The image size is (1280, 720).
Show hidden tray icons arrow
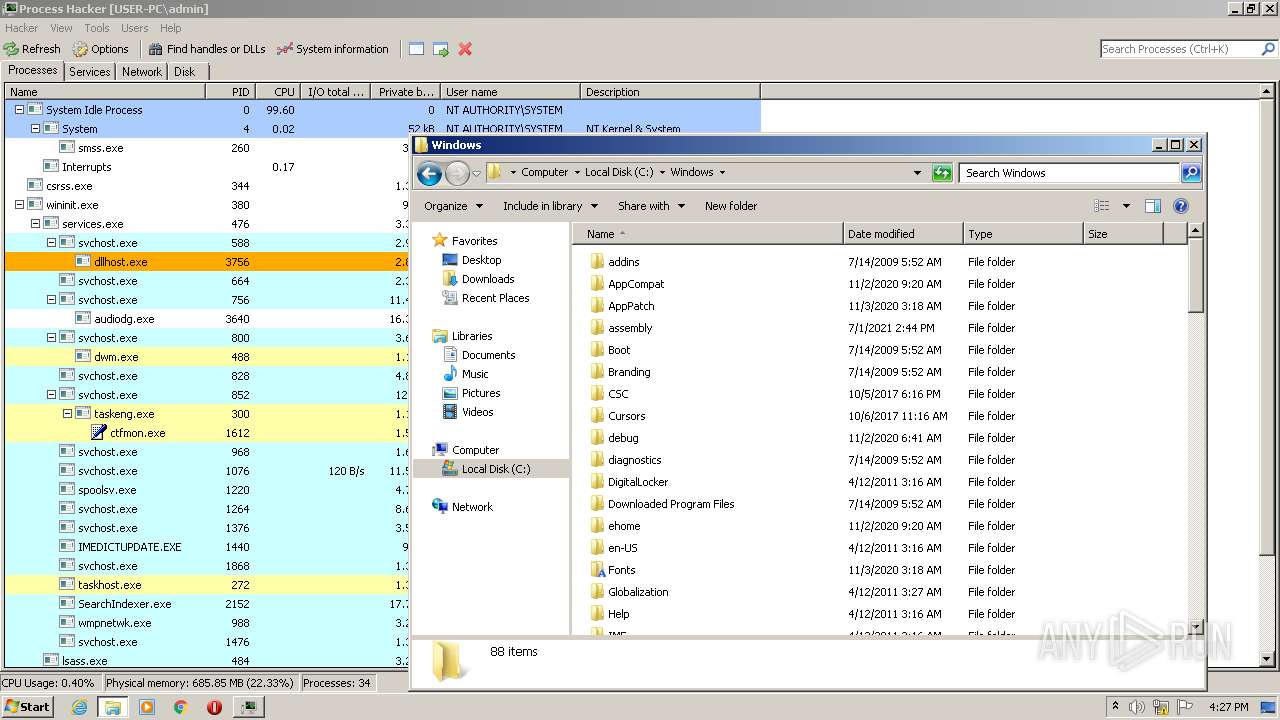coord(1115,707)
